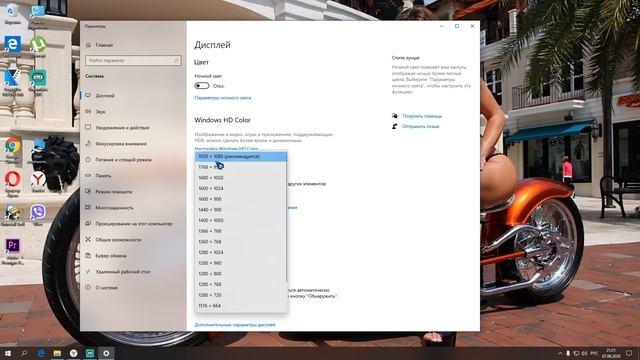The width and height of the screenshot is (640, 360).
Task: Choose 1600 × 900 resolution option
Action: (241, 199)
